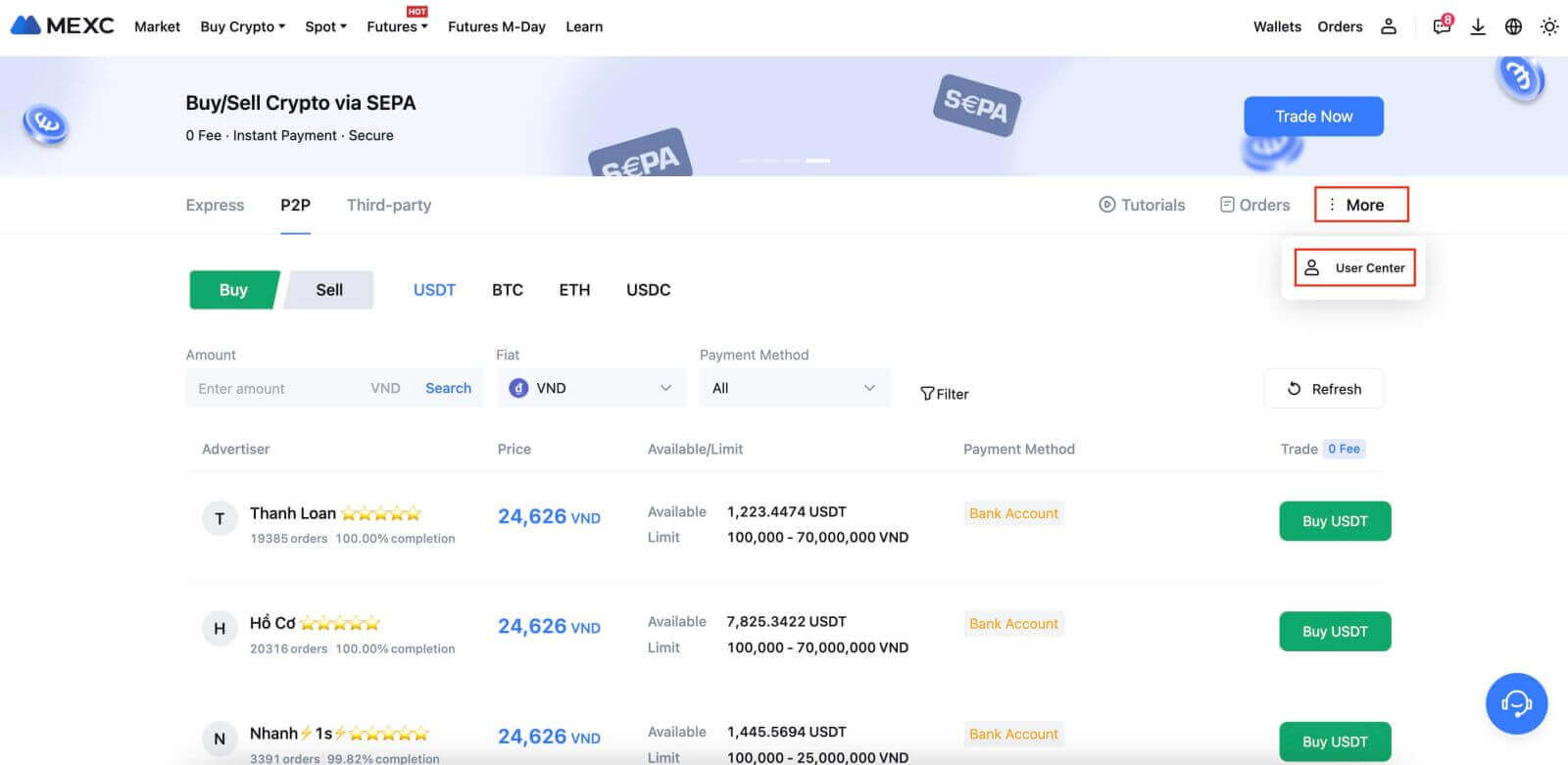The height and width of the screenshot is (765, 1568).
Task: Choose USDC coin tab
Action: [x=649, y=290]
